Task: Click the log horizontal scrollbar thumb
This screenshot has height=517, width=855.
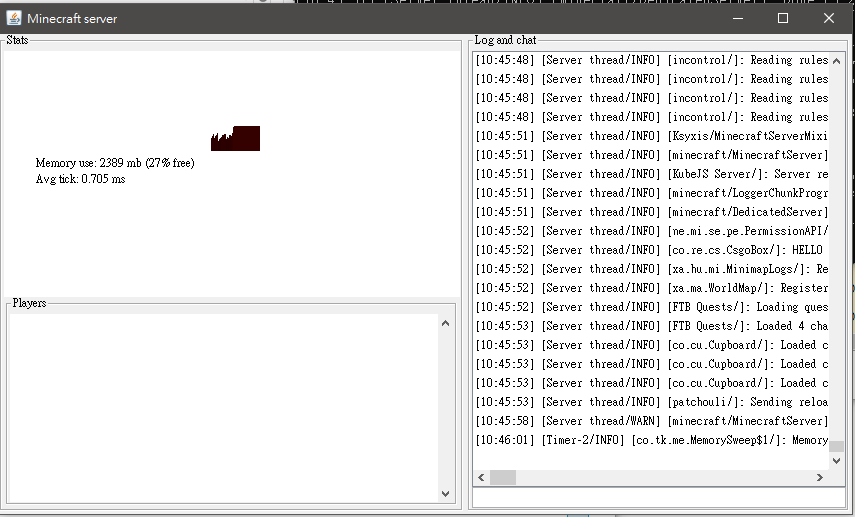Action: [x=503, y=478]
